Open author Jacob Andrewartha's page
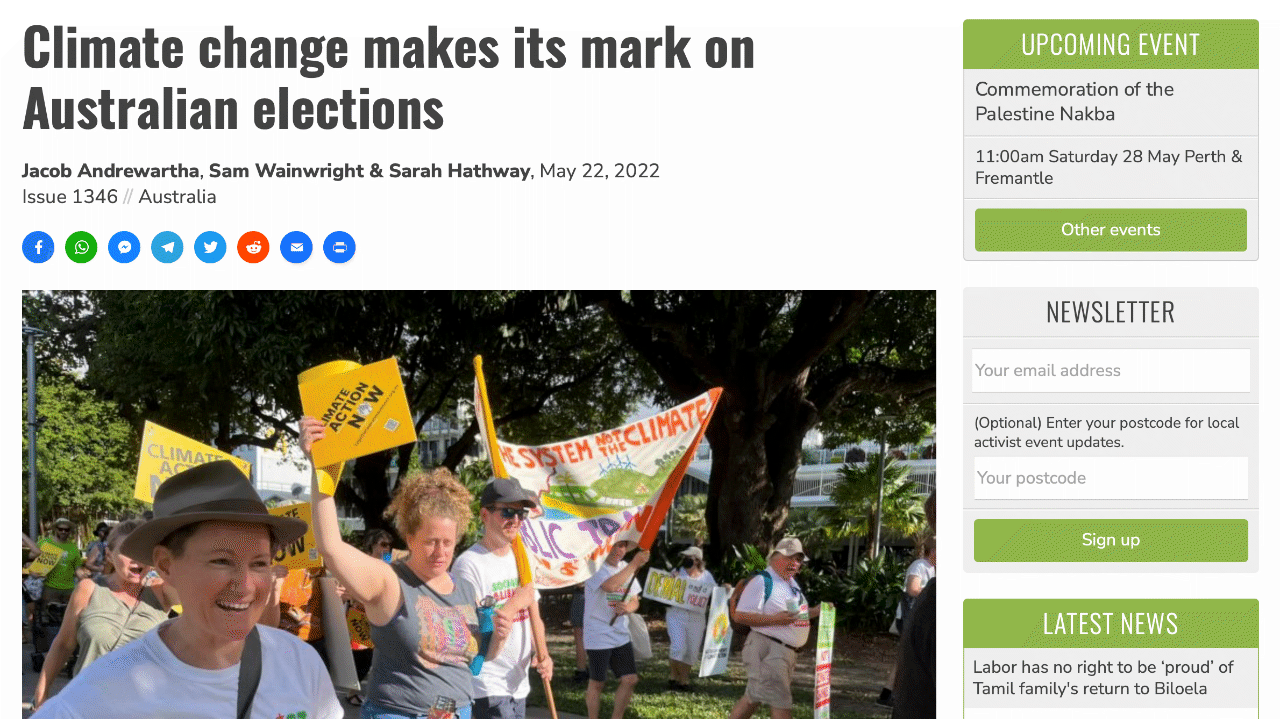Screen dimensions: 1280x719 coord(111,171)
